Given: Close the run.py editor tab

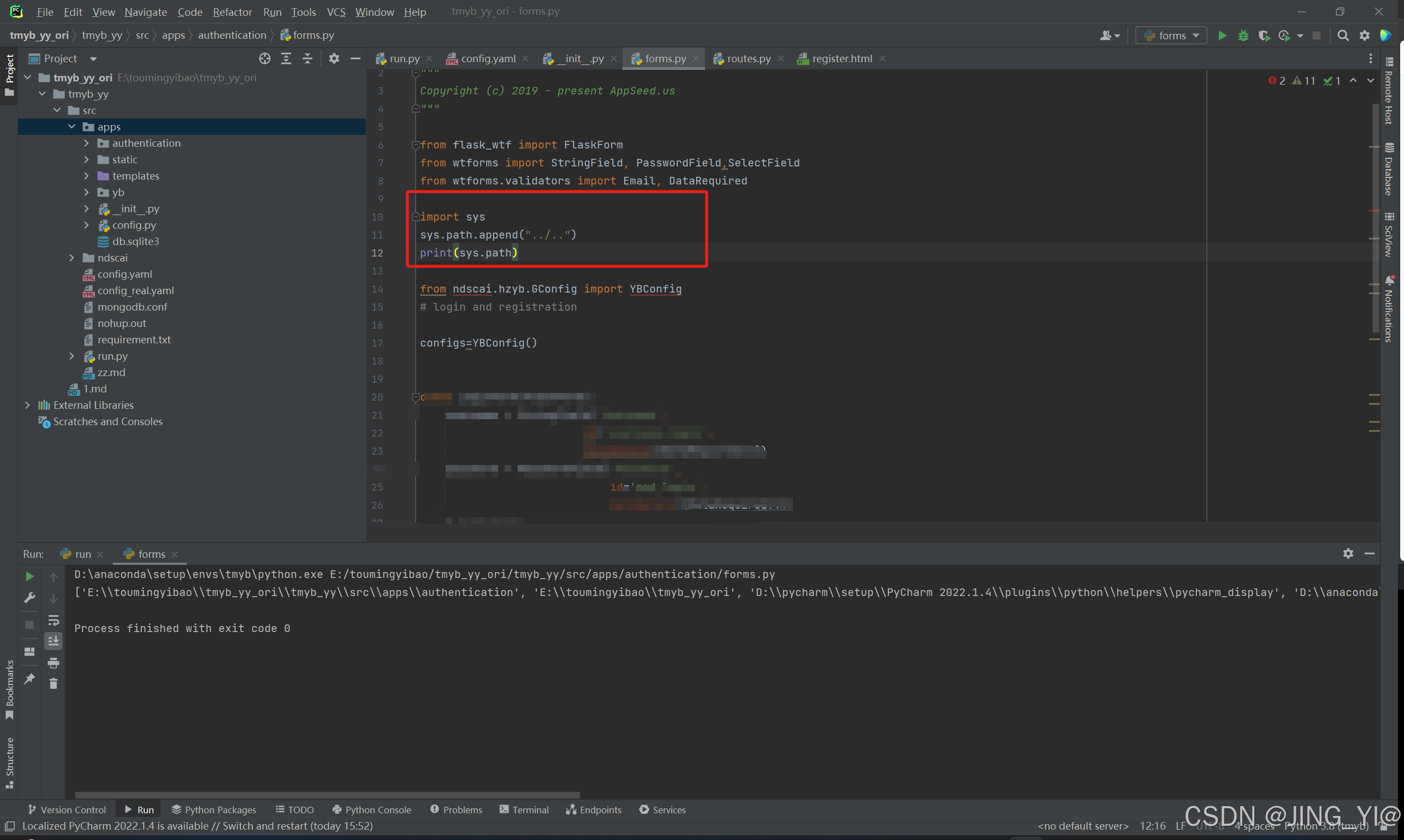Looking at the screenshot, I should tap(429, 58).
